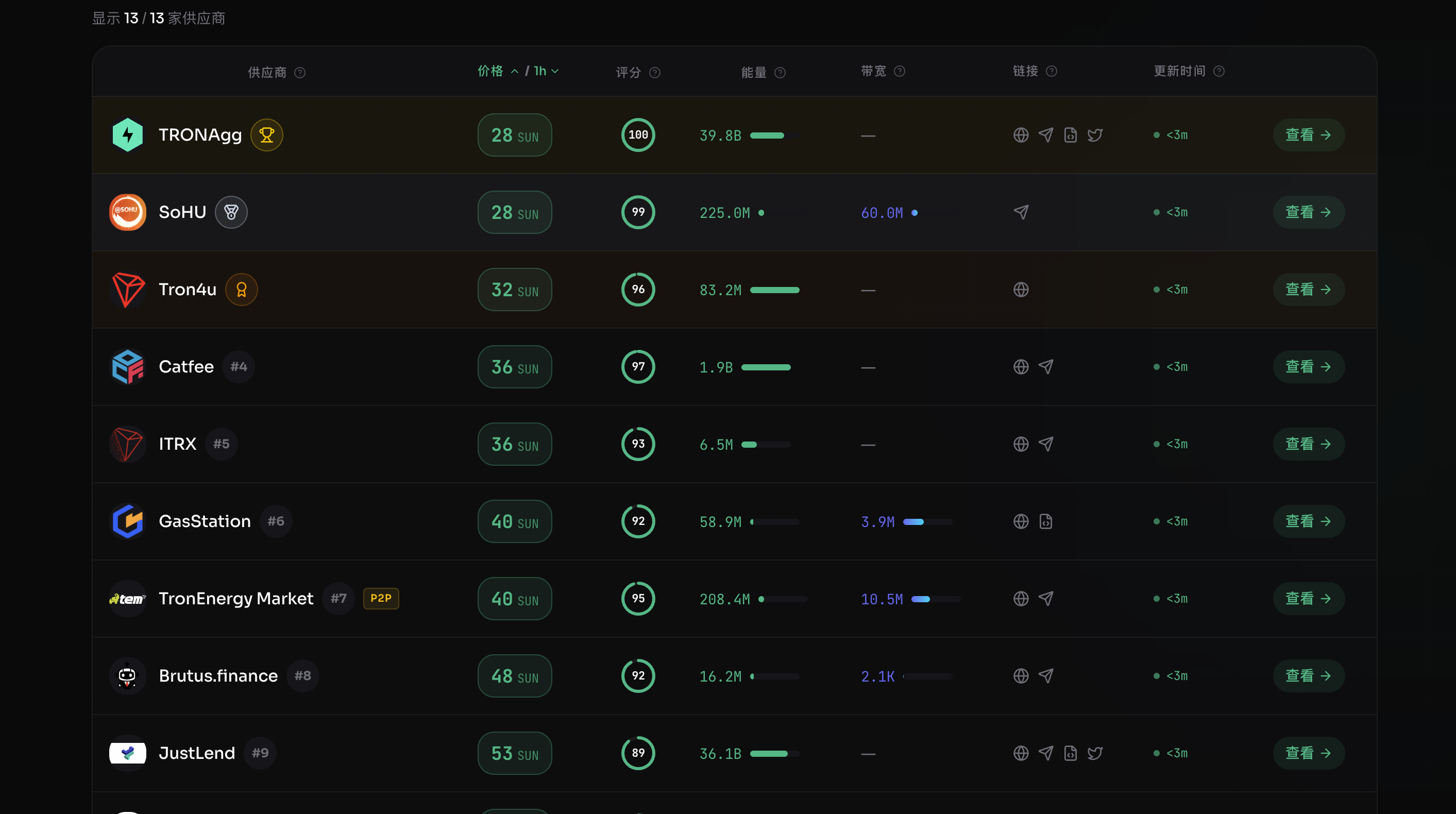The width and height of the screenshot is (1456, 814).
Task: Sort by 评分 column header
Action: 628,72
